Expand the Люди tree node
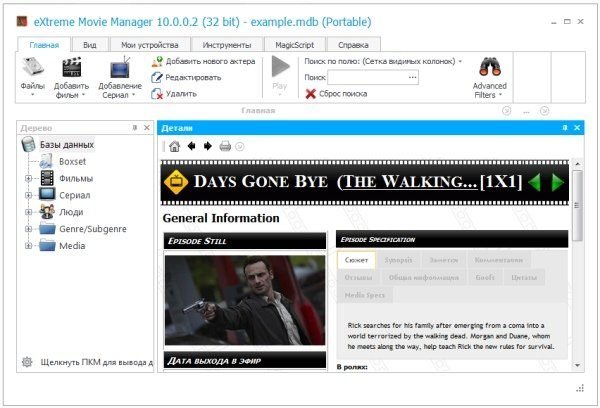The height and width of the screenshot is (408, 600). point(29,212)
